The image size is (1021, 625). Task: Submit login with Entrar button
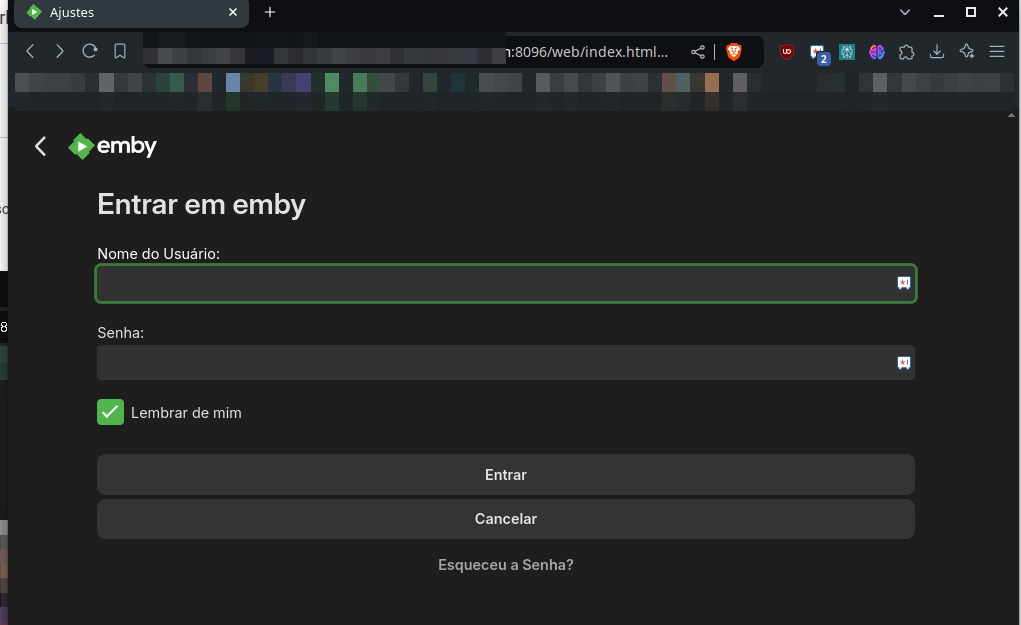[x=506, y=475]
